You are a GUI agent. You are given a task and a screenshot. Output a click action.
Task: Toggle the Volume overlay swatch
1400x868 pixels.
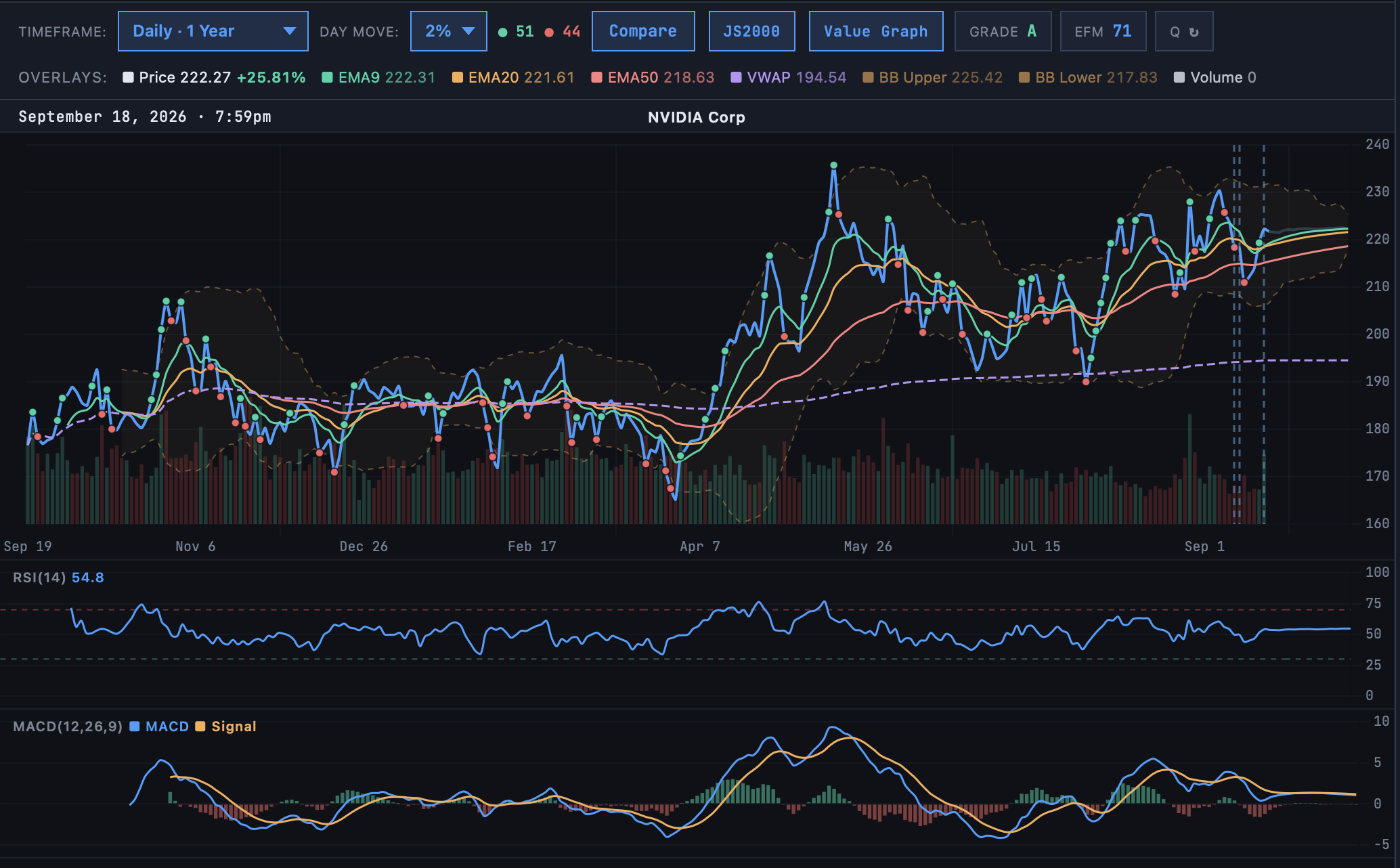coord(1179,77)
